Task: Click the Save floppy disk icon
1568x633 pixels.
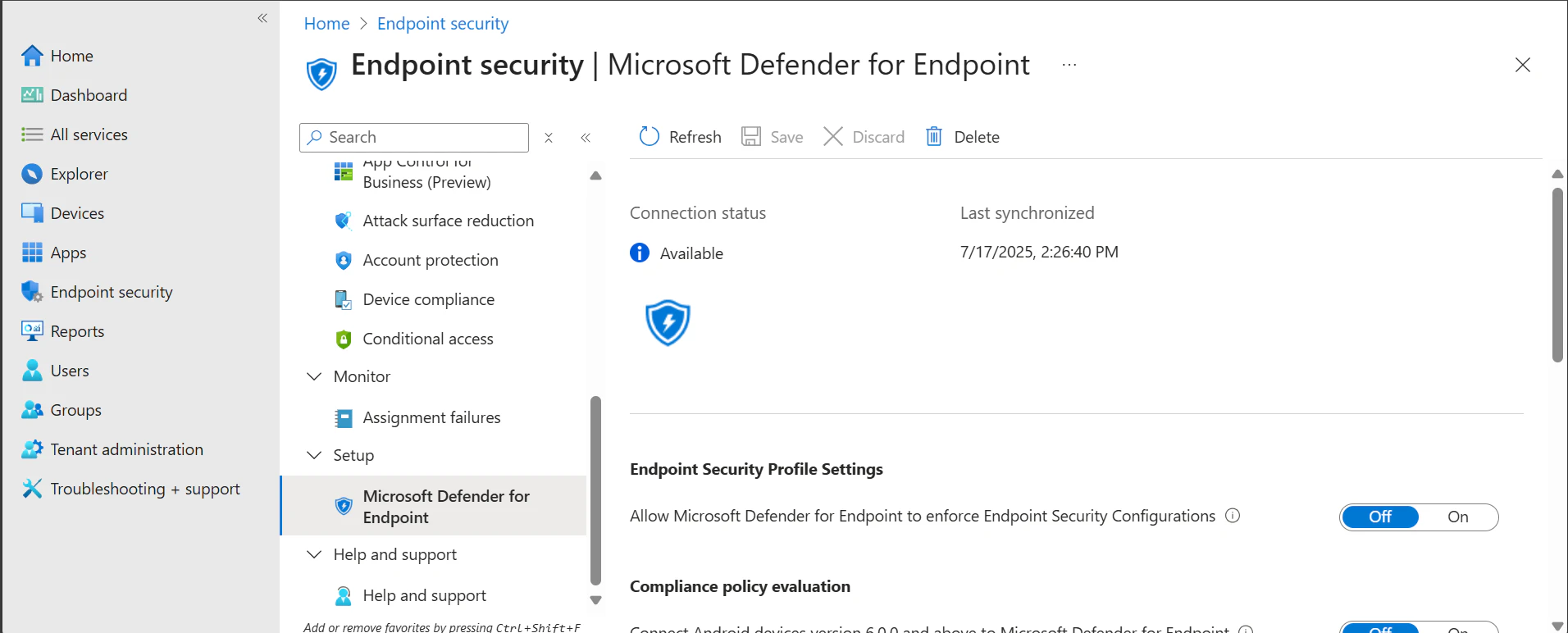Action: pyautogui.click(x=750, y=136)
